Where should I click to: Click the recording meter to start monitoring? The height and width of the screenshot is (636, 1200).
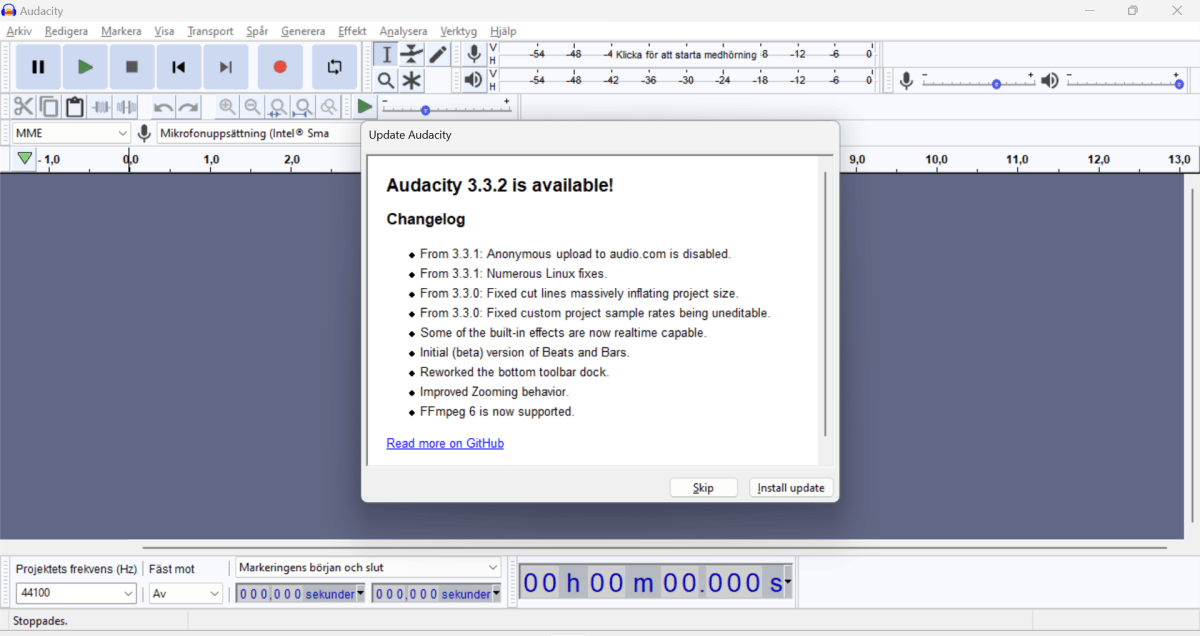(x=686, y=54)
